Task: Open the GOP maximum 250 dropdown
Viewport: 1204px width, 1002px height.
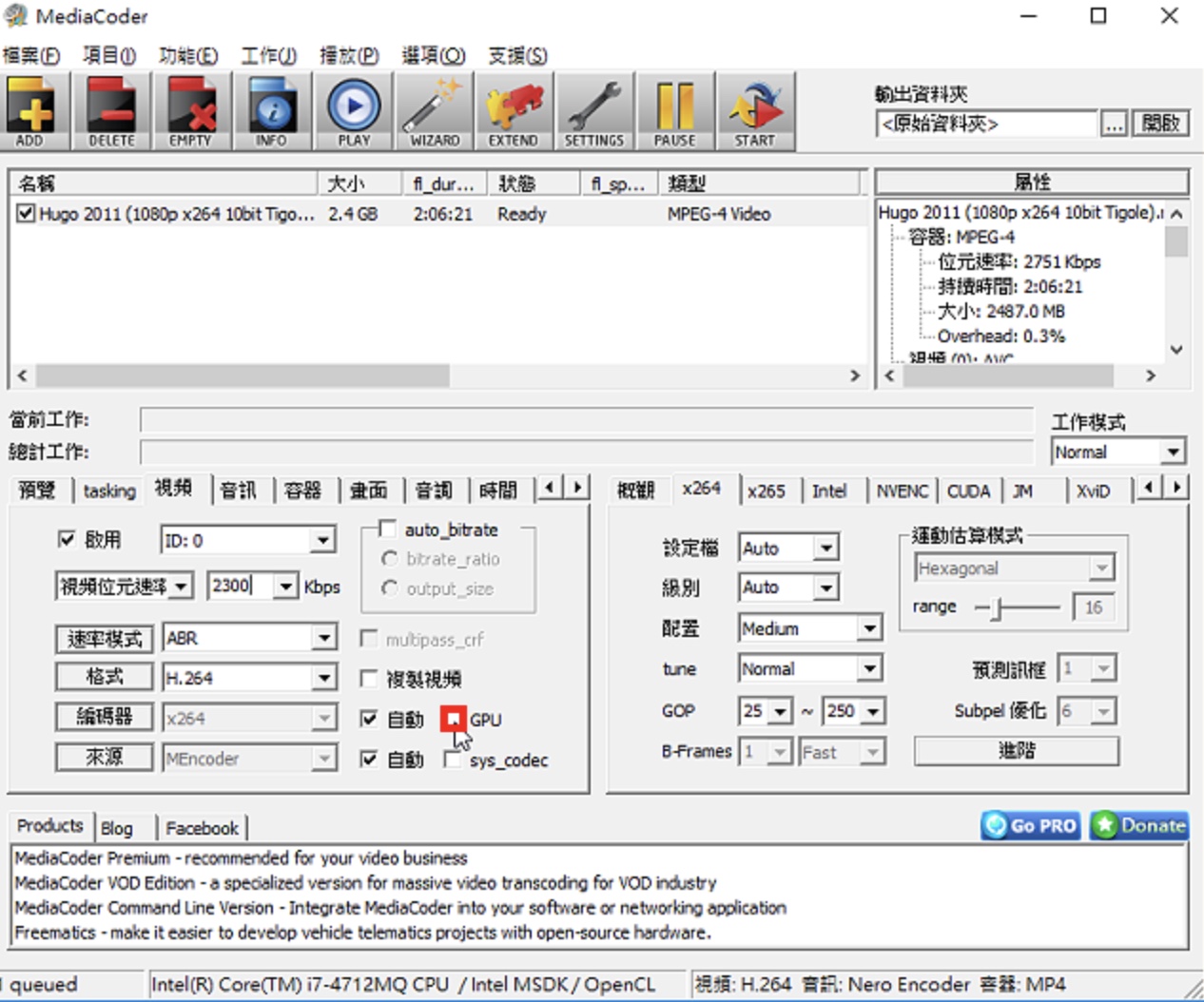Action: point(873,711)
